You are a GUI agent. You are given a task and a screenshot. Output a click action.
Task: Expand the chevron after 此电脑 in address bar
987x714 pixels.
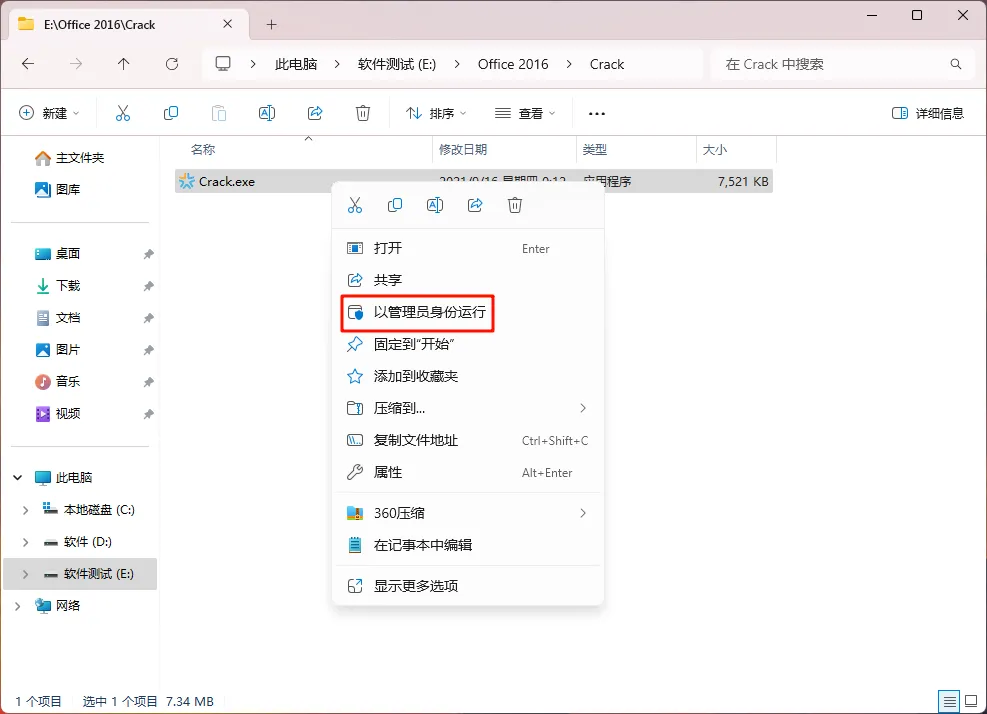pos(337,64)
